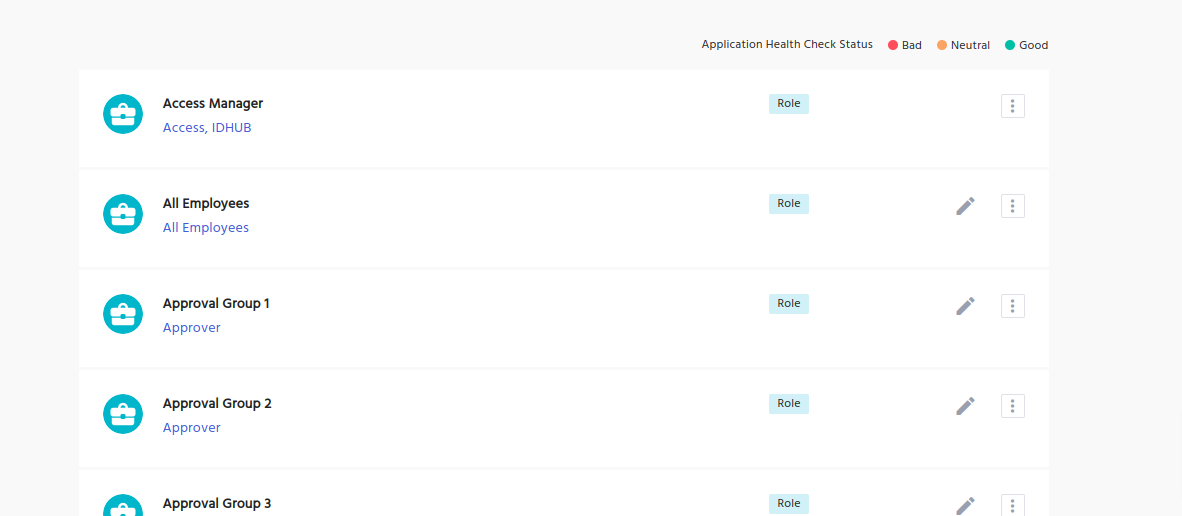Viewport: 1182px width, 516px height.
Task: Click the Access Manager briefcase icon
Action: [x=123, y=113]
